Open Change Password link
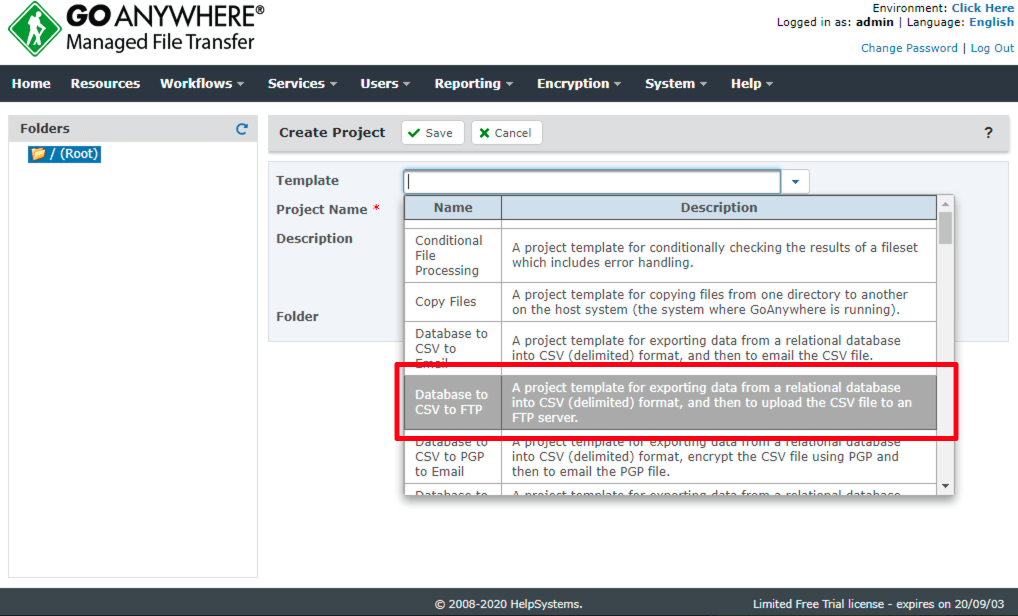This screenshot has width=1018, height=616. click(909, 48)
